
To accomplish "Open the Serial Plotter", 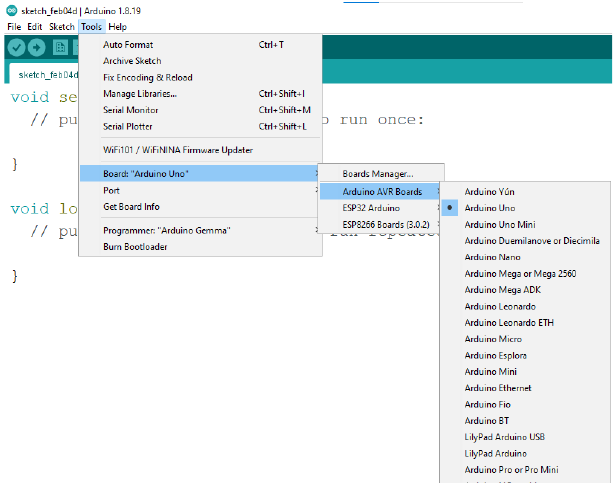I will pos(200,126).
